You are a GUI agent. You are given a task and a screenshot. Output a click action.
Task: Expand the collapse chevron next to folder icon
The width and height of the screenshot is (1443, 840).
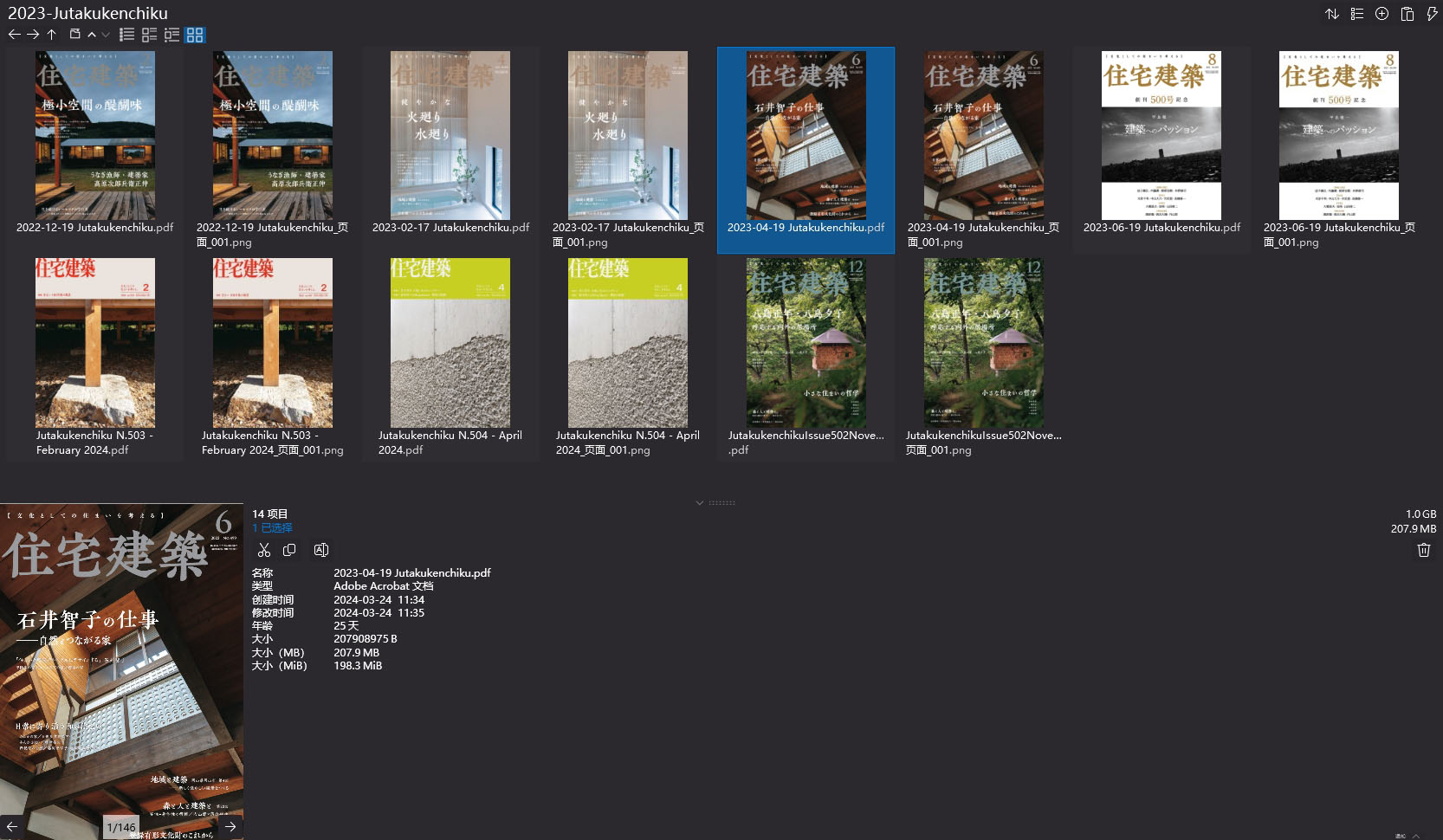point(92,35)
